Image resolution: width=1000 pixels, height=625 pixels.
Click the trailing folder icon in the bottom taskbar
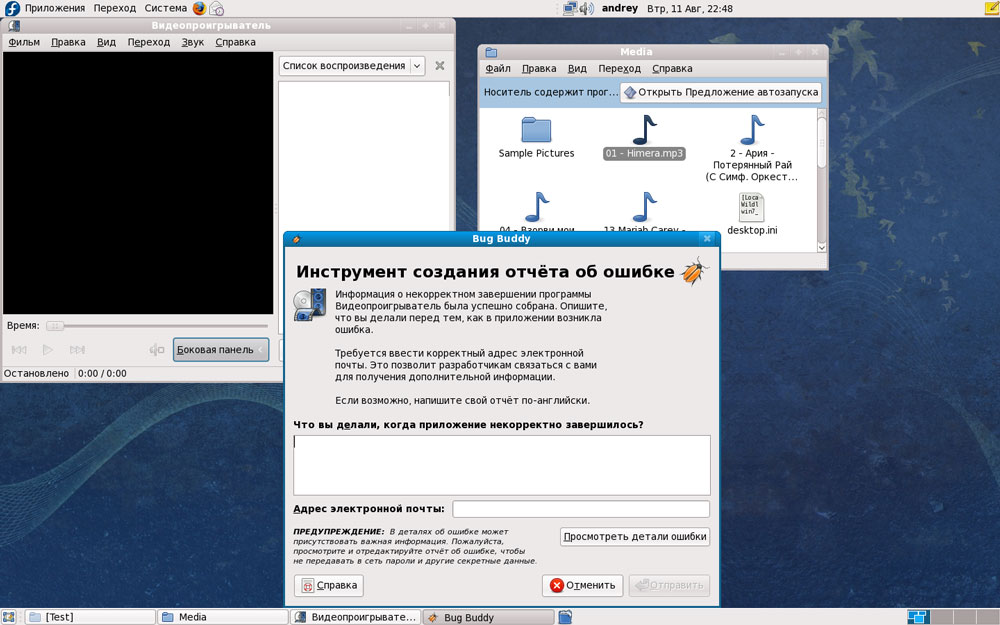pyautogui.click(x=565, y=617)
